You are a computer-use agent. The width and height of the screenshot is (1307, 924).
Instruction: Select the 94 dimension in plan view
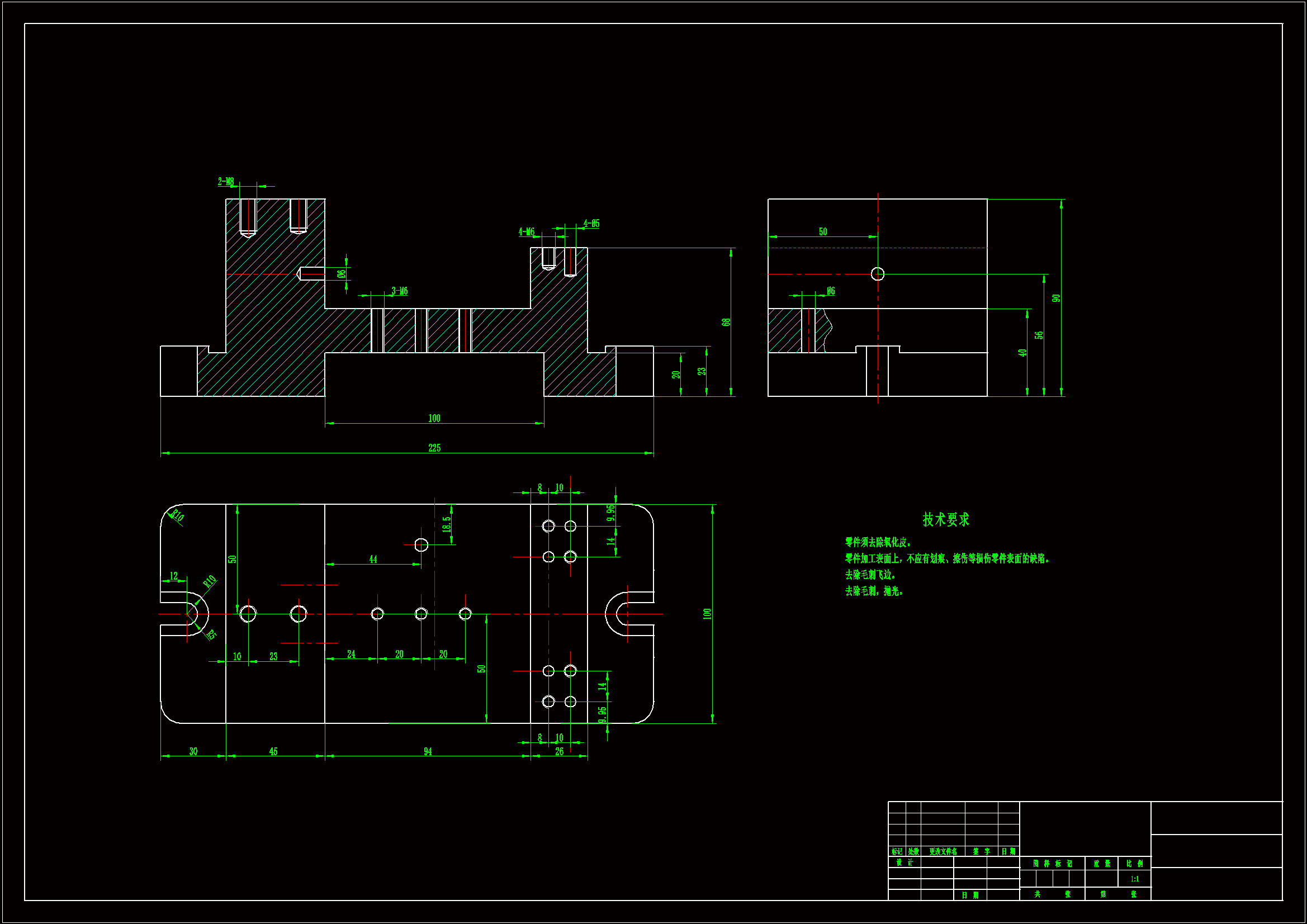428,751
